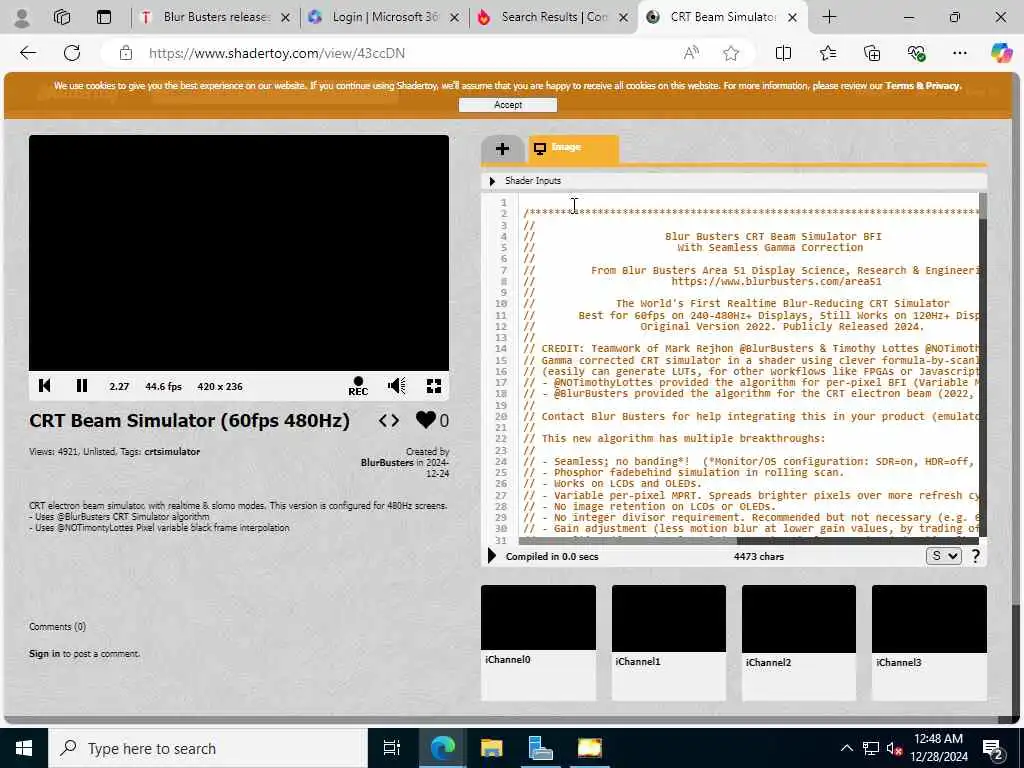Click the 420 x 236 resolution text
The height and width of the screenshot is (768, 1024).
[220, 387]
